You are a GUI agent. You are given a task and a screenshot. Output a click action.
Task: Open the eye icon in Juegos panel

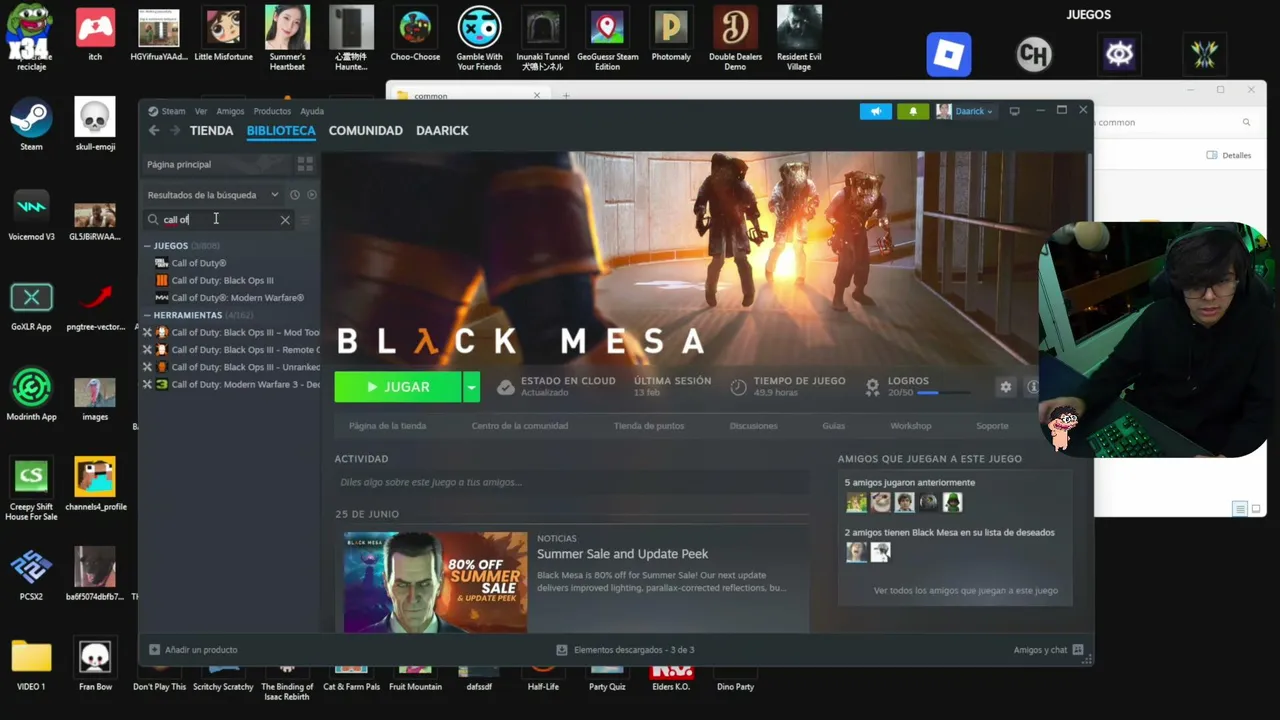(x=1119, y=55)
